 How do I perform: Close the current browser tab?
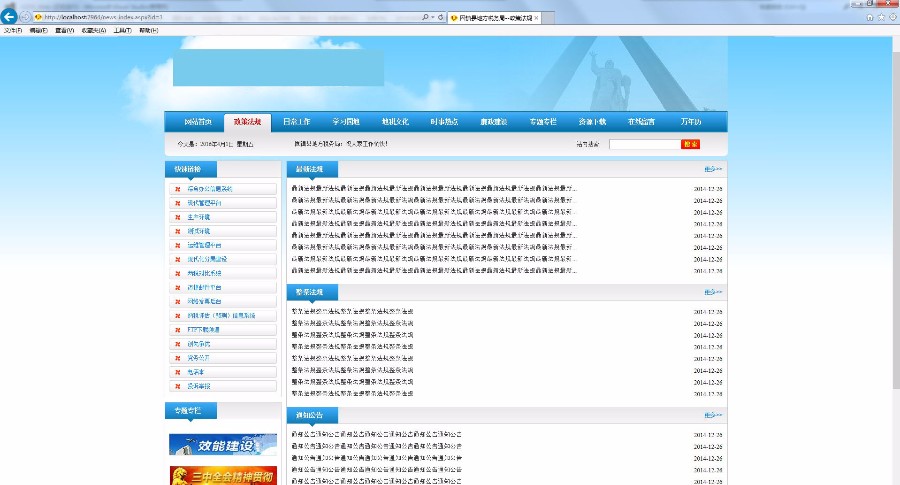click(x=536, y=18)
